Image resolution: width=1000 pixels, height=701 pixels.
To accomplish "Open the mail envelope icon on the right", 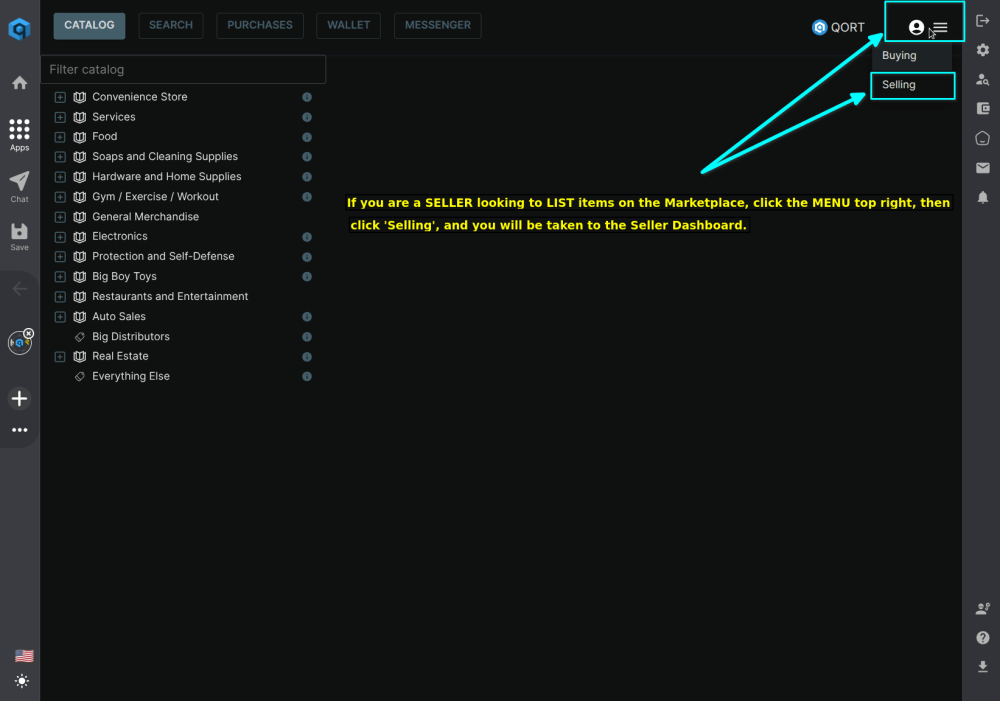I will click(x=982, y=168).
